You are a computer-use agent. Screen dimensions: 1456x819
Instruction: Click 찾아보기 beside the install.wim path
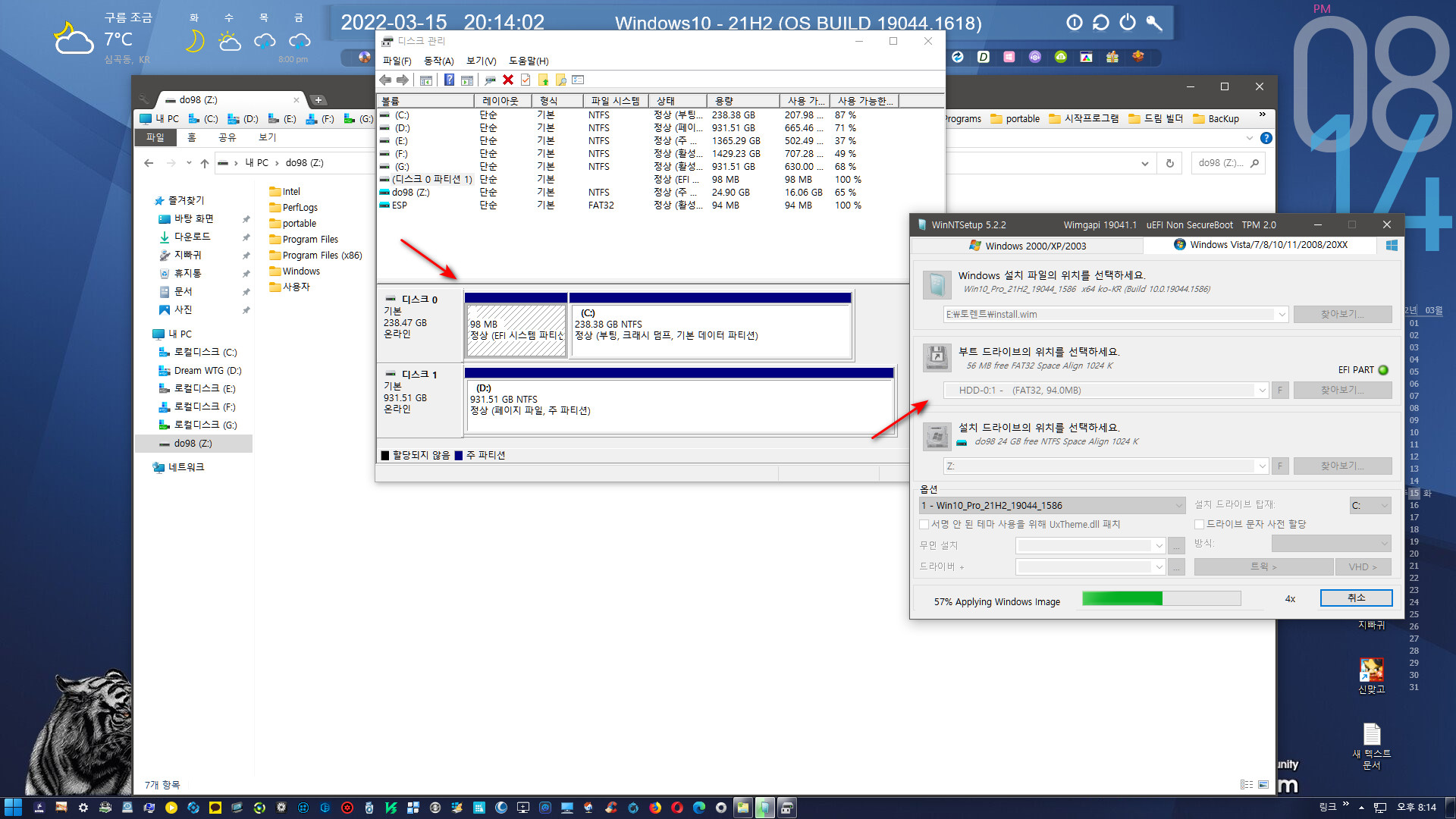click(x=1342, y=314)
